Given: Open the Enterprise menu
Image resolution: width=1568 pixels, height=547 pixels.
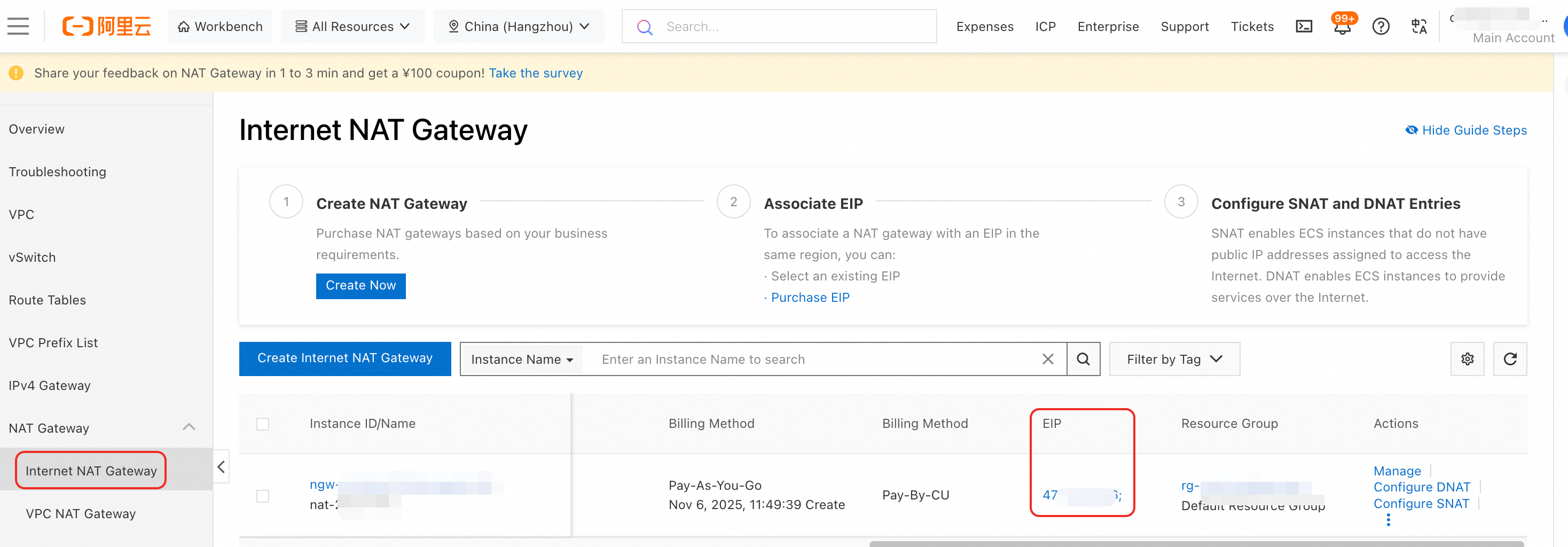Looking at the screenshot, I should (1108, 26).
